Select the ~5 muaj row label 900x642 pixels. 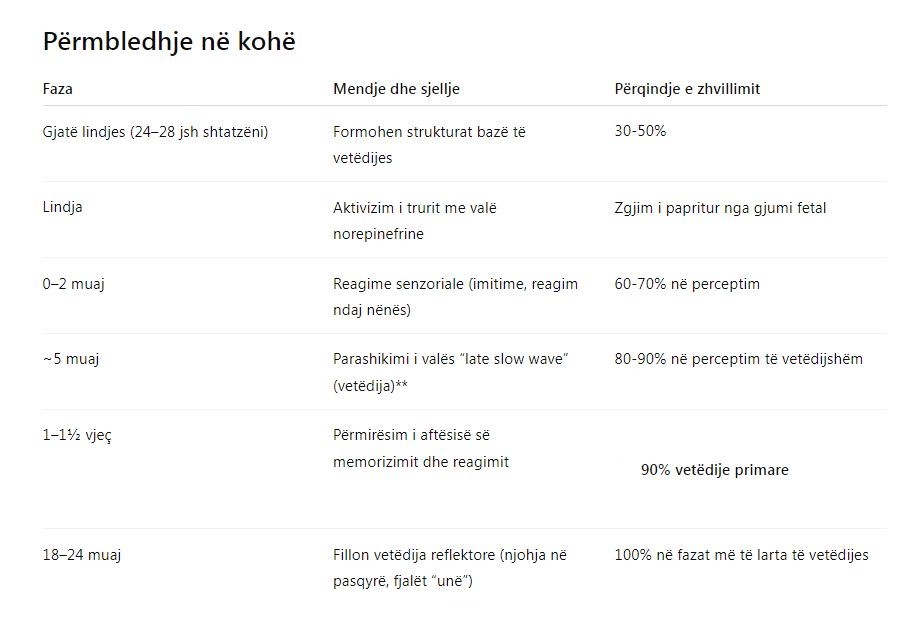(71, 359)
